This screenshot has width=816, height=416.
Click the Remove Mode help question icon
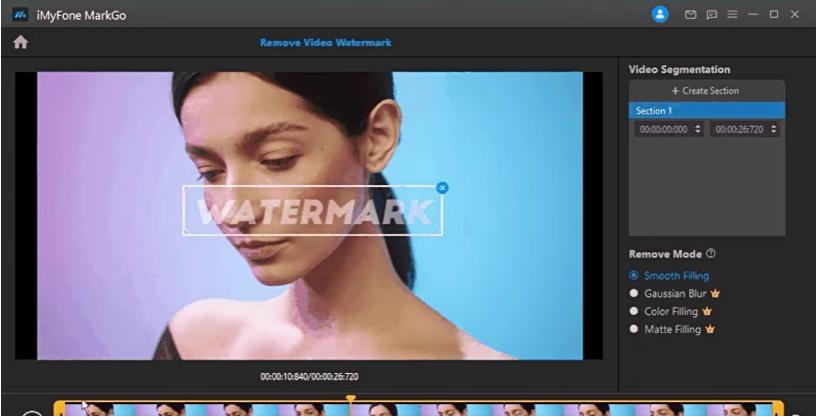(711, 254)
